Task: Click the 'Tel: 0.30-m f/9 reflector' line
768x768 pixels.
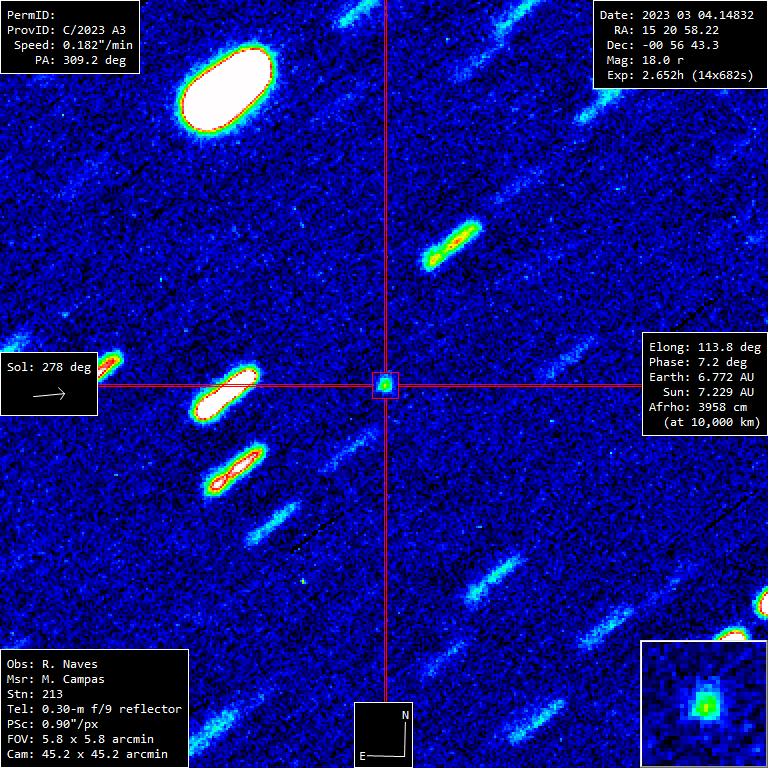Action: (x=94, y=709)
